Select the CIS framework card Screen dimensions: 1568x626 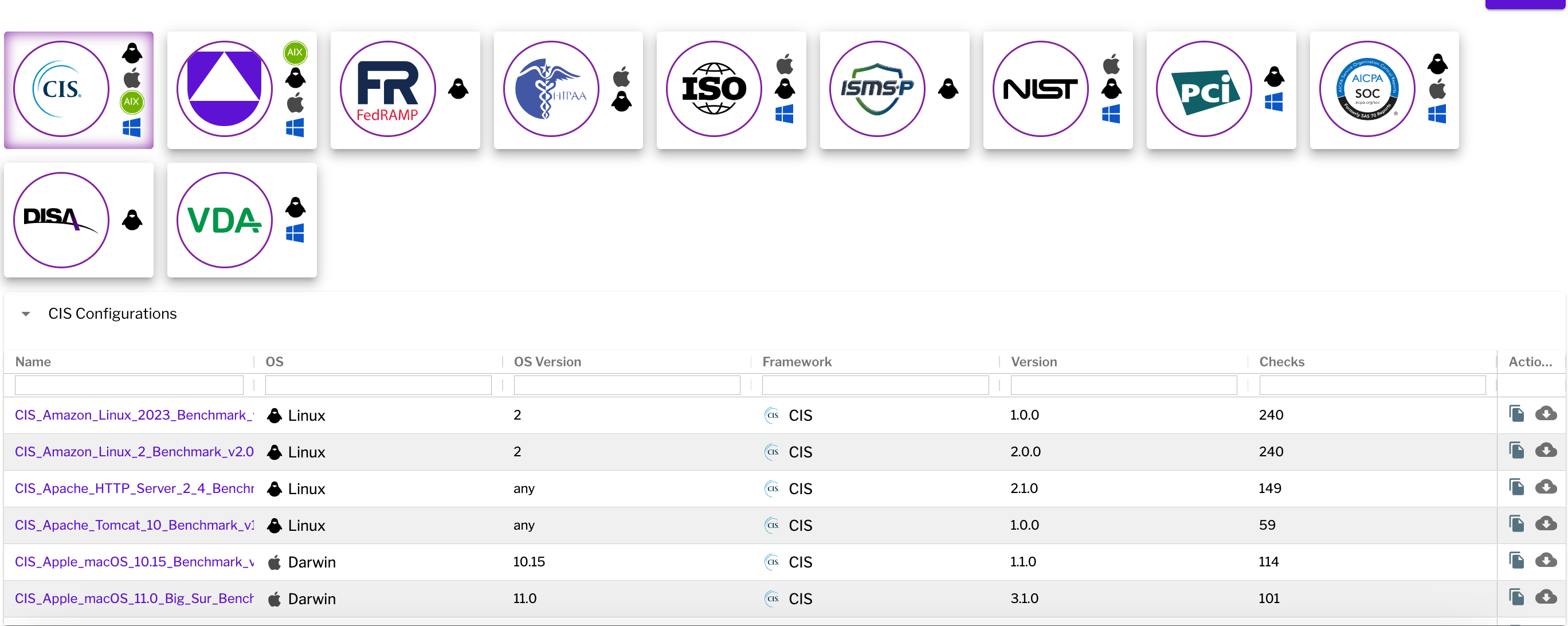[x=79, y=90]
